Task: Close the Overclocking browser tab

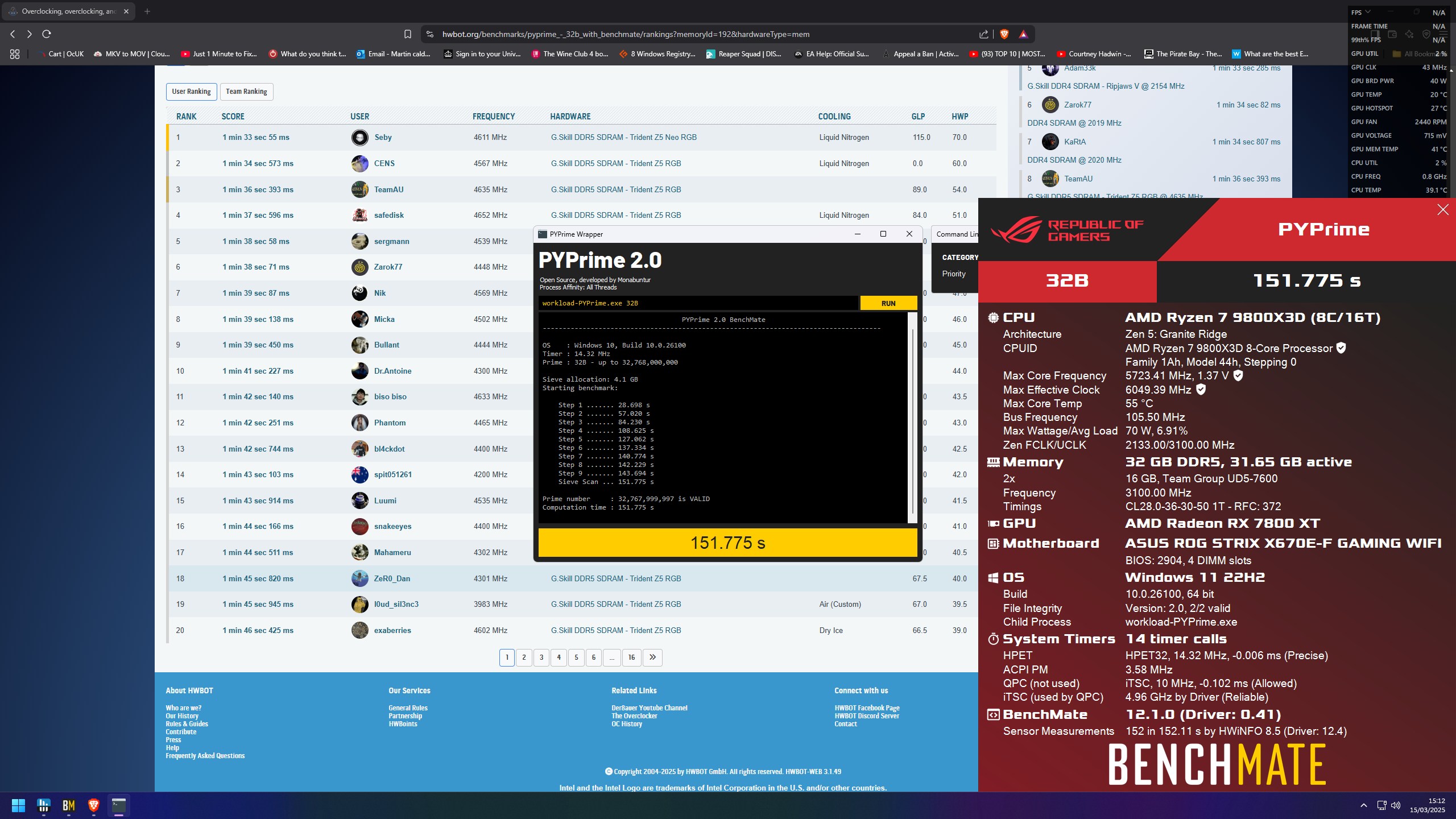Action: coord(126,11)
